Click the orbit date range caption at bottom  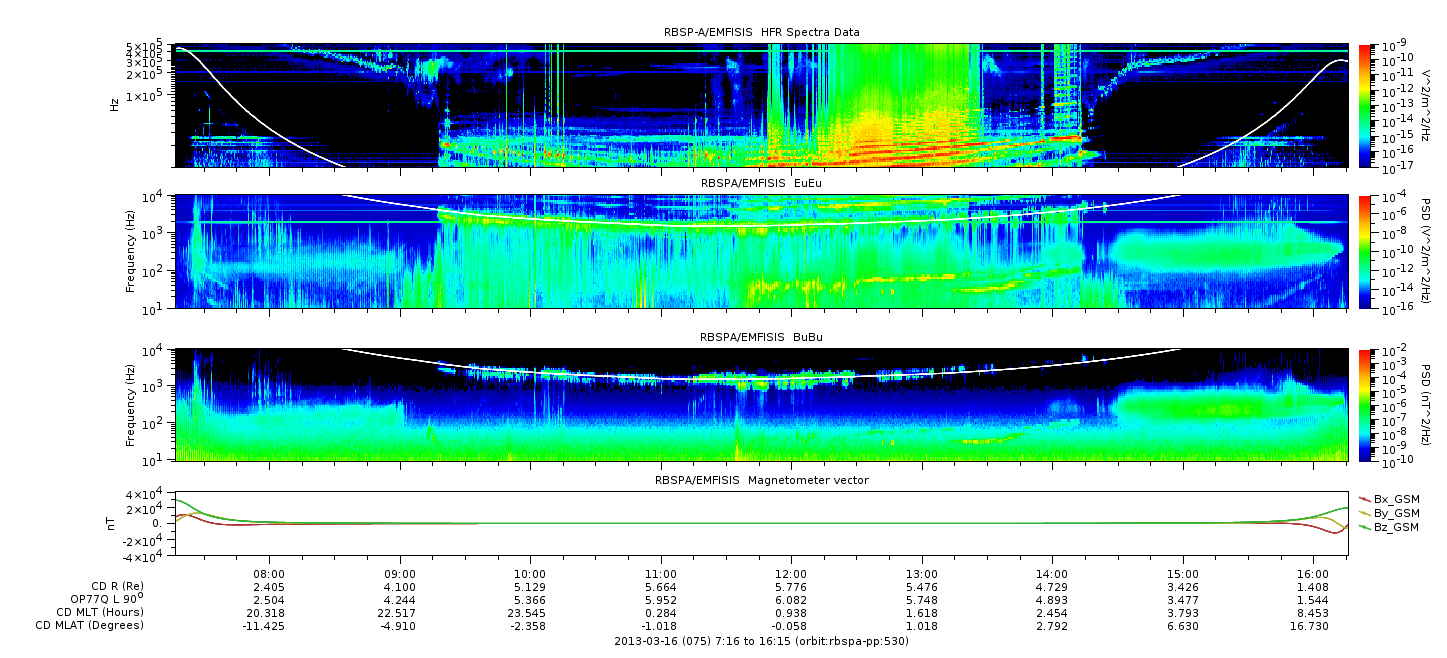761,640
